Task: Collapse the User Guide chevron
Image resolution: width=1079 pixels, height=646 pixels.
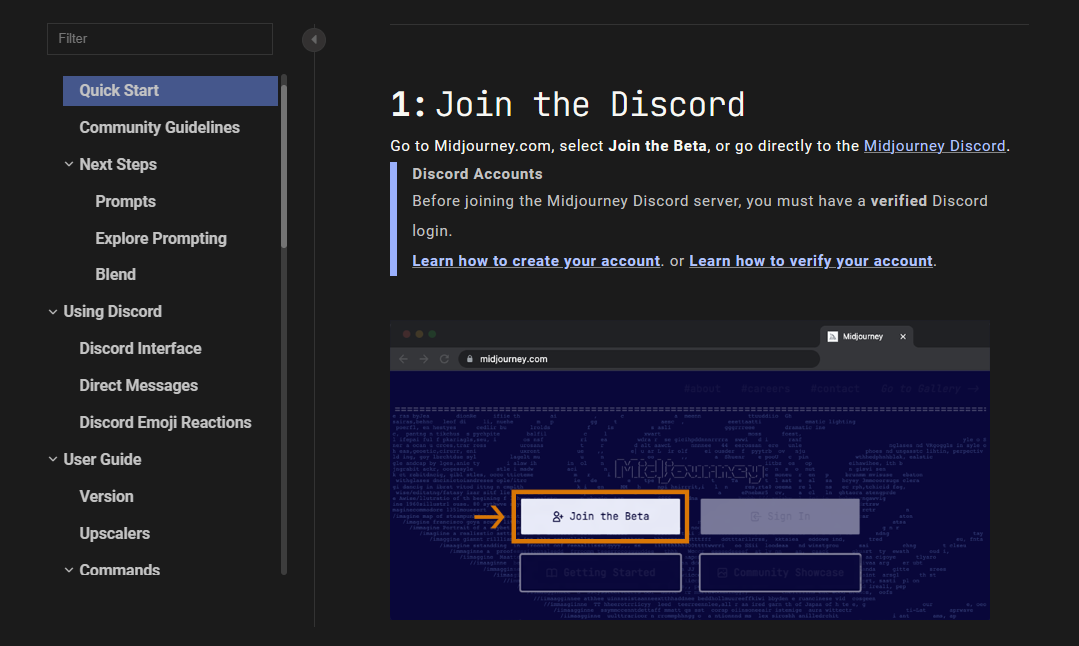Action: [53, 460]
